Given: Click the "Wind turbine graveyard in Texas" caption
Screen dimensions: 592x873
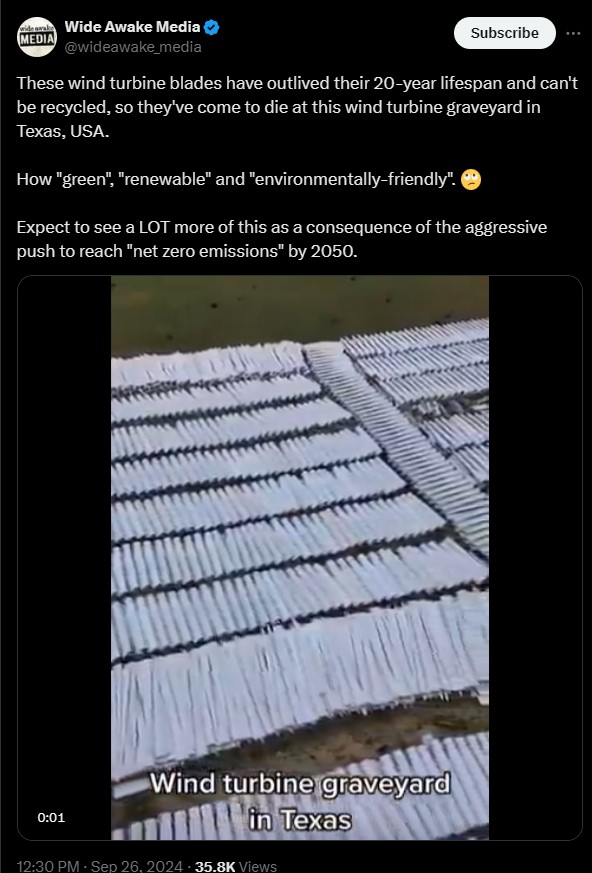Looking at the screenshot, I should coord(300,801).
